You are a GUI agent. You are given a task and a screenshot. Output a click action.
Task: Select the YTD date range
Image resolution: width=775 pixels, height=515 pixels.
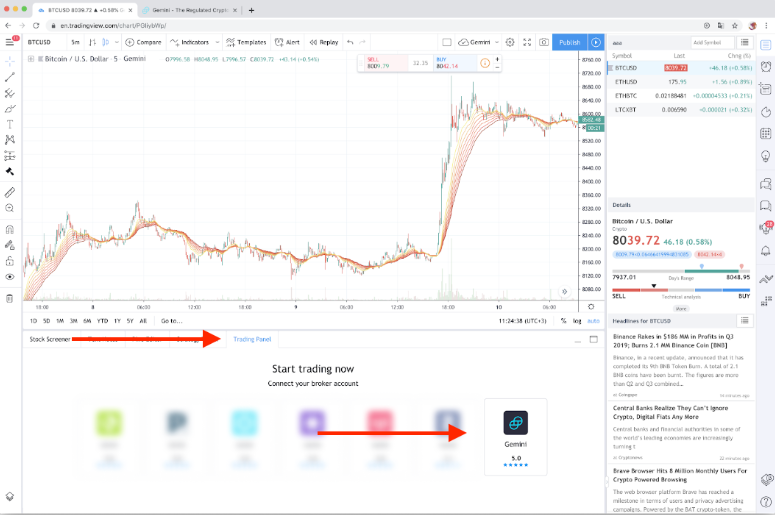tap(102, 321)
